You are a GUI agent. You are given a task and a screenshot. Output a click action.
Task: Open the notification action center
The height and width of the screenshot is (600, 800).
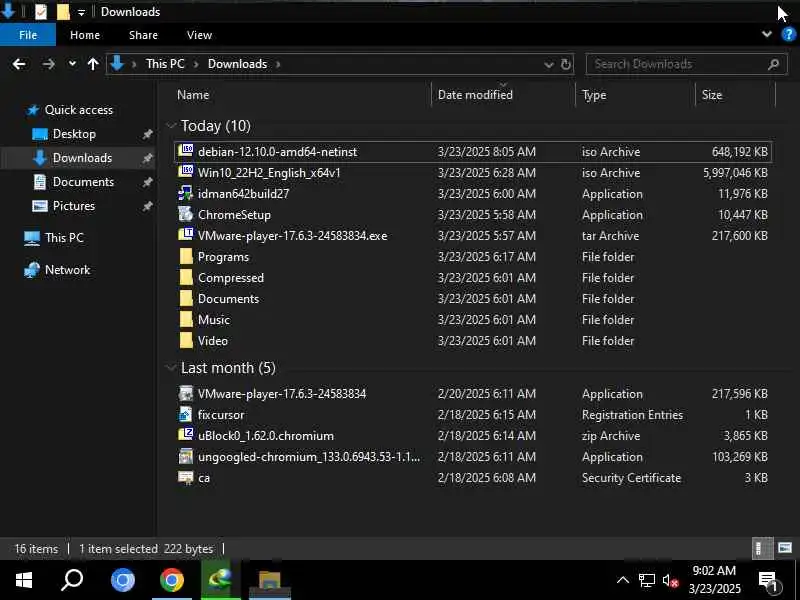coord(767,580)
